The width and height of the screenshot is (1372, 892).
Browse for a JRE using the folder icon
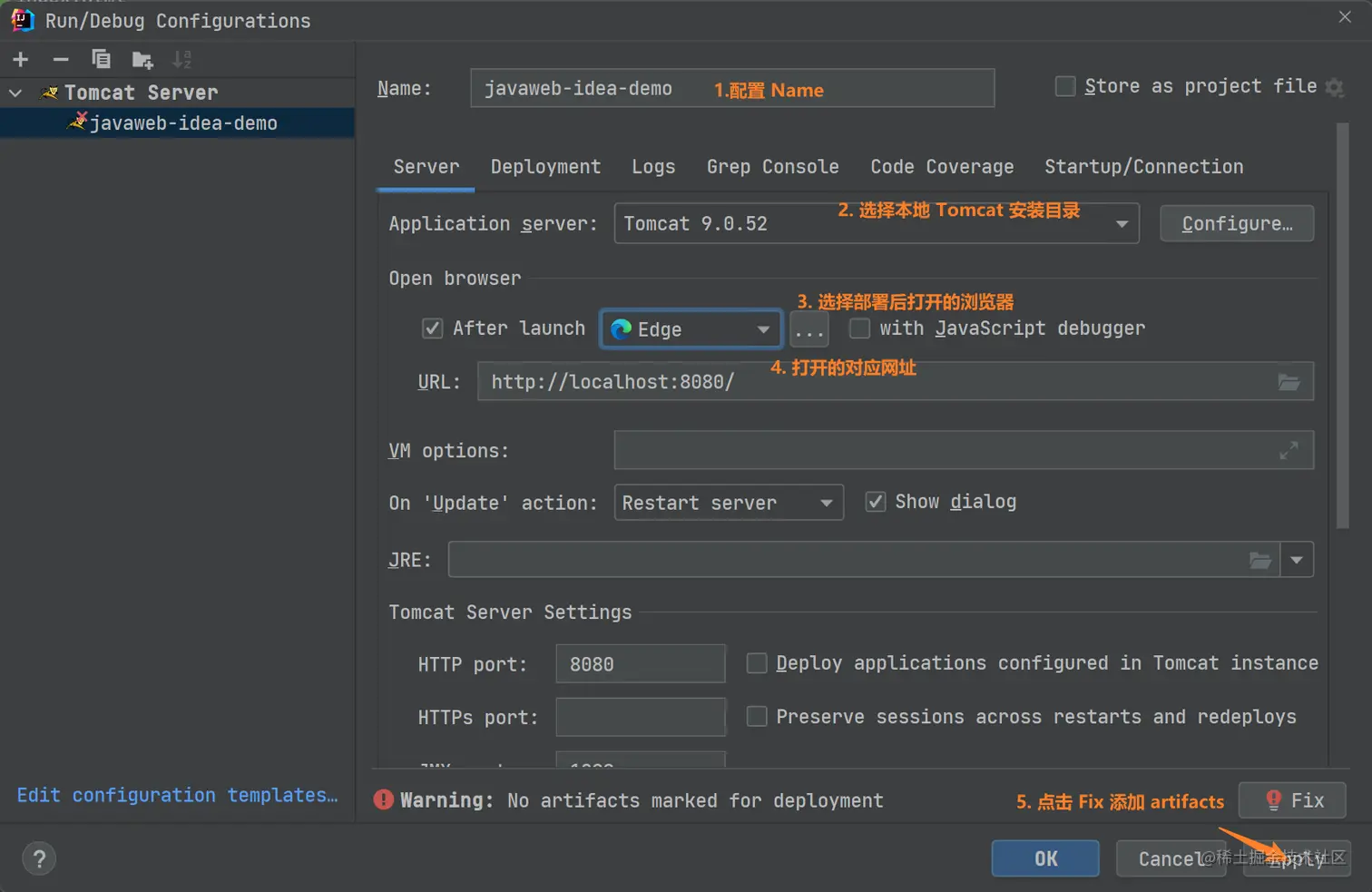(1260, 560)
